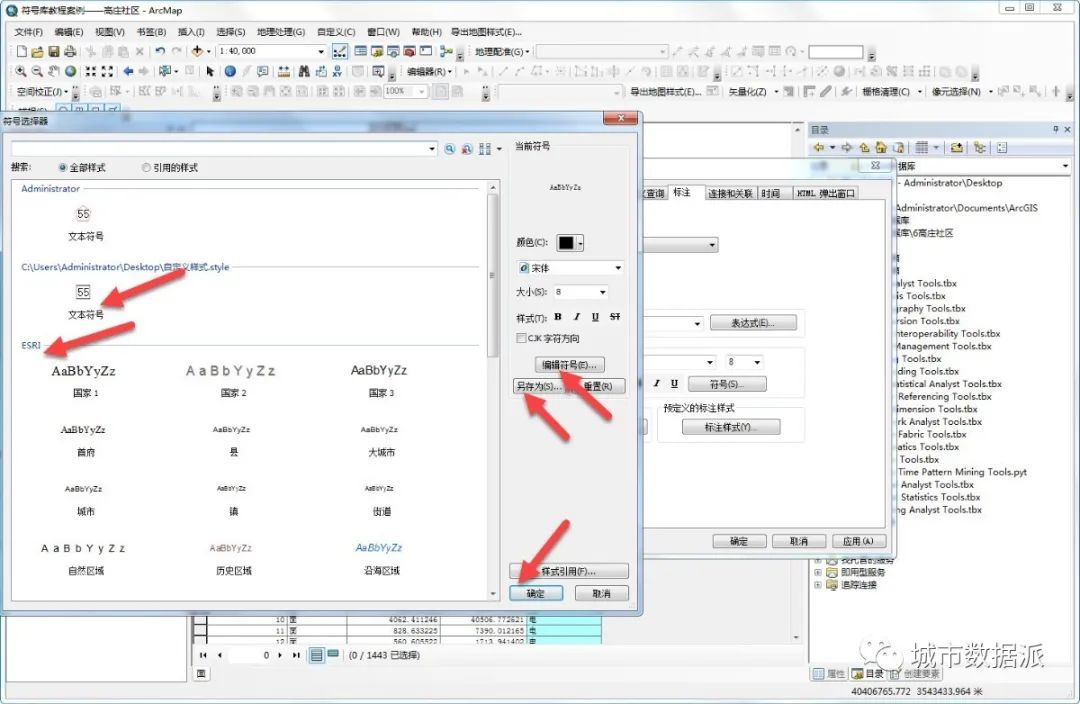Viewport: 1080px width, 704px height.
Task: Select the 引用的样式 radio button
Action: click(x=146, y=167)
